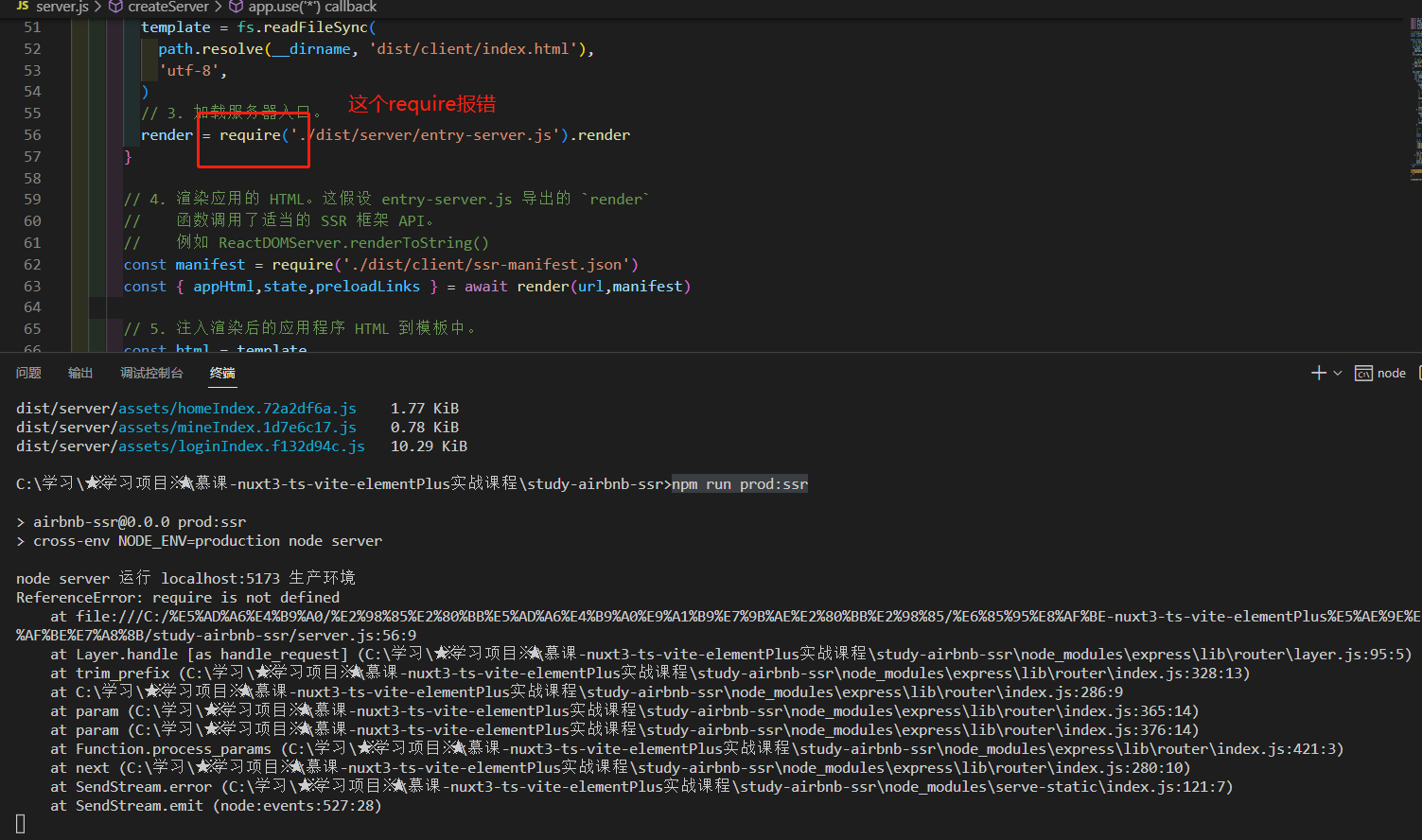This screenshot has width=1422, height=840.
Task: Click 'cross-env NODE_ENV=production node server' line
Action: coord(208,540)
